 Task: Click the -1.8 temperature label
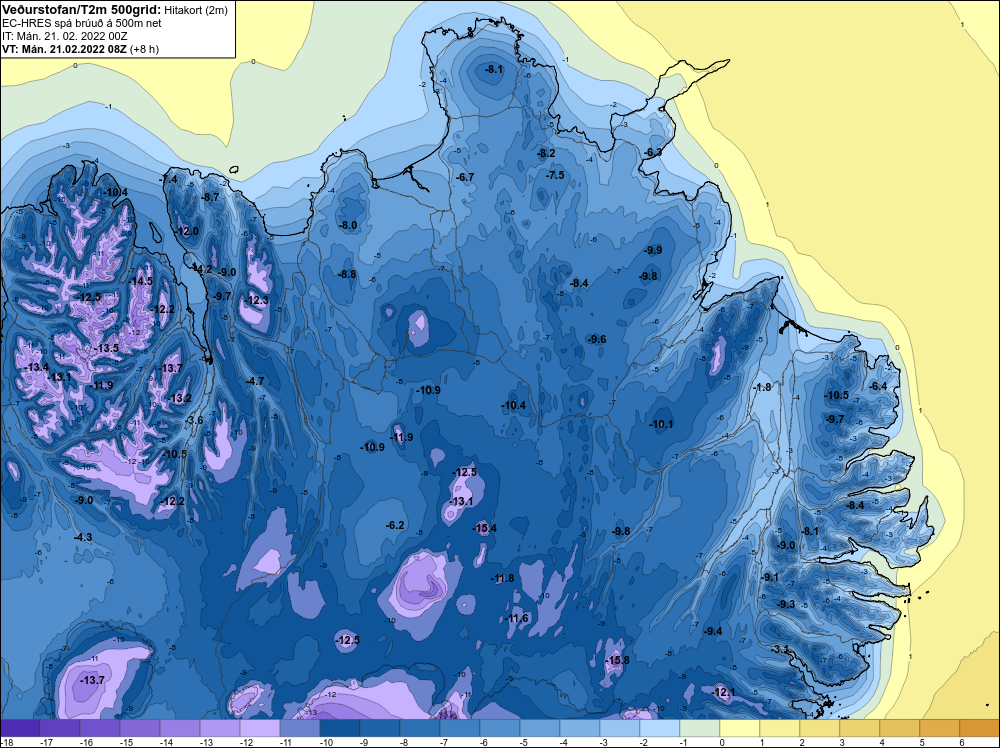762,388
